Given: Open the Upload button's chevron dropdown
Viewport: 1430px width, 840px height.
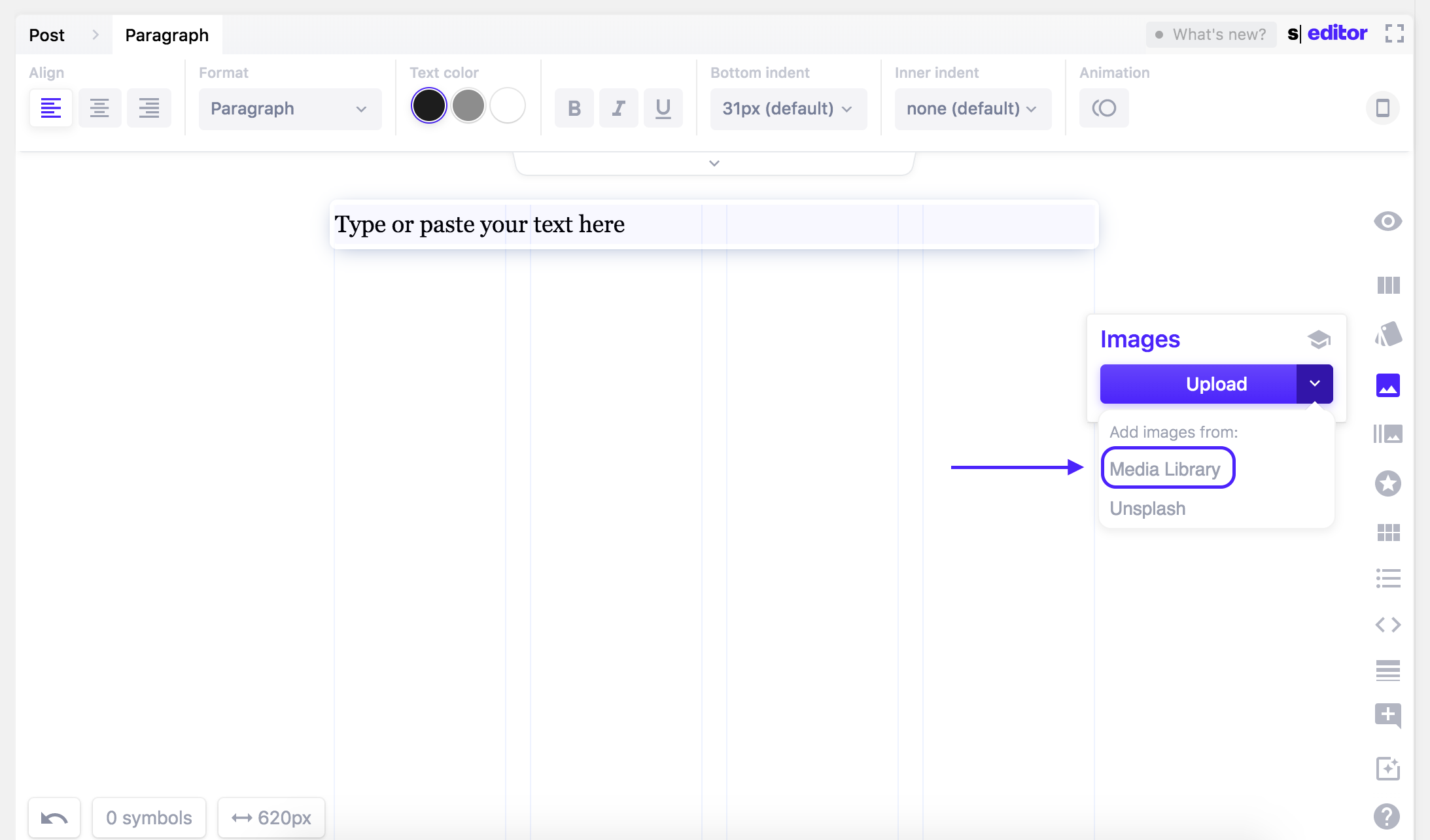Looking at the screenshot, I should pos(1316,384).
